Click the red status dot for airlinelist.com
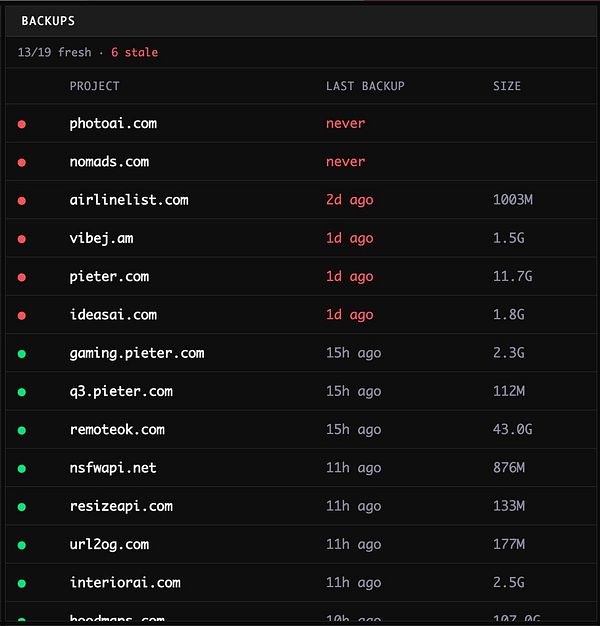The width and height of the screenshot is (600, 626). [x=22, y=201]
